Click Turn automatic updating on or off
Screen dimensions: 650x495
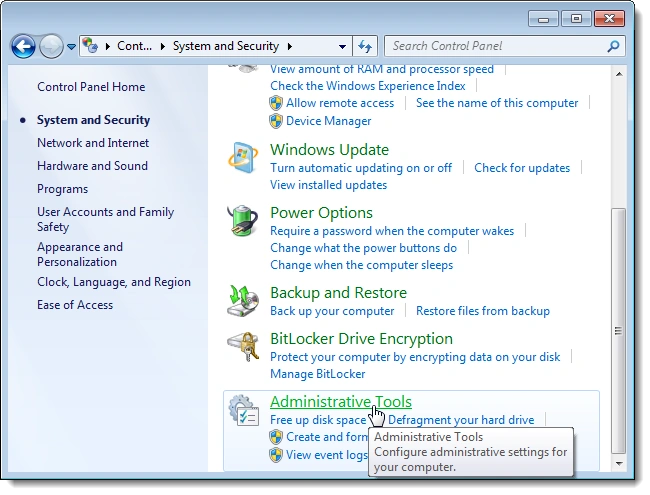click(361, 168)
